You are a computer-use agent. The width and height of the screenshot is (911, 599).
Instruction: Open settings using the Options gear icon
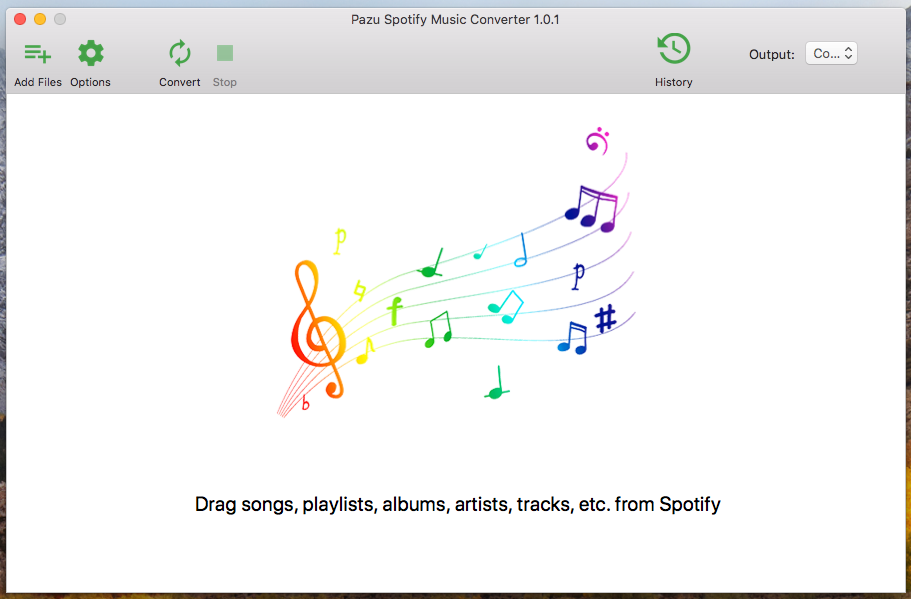(90, 53)
